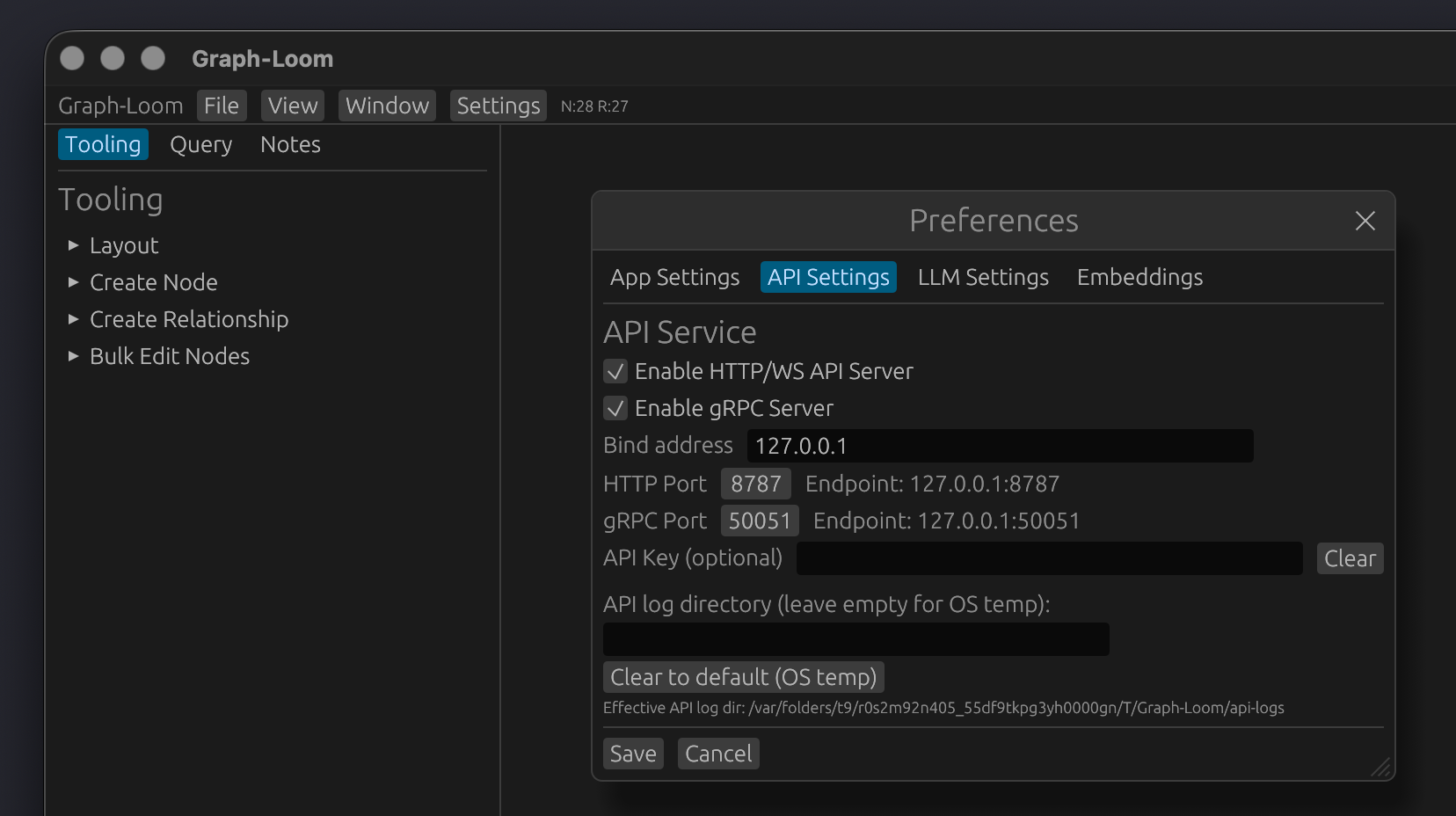Click Clear to default (OS temp)
This screenshot has width=1456, height=816.
click(x=743, y=677)
